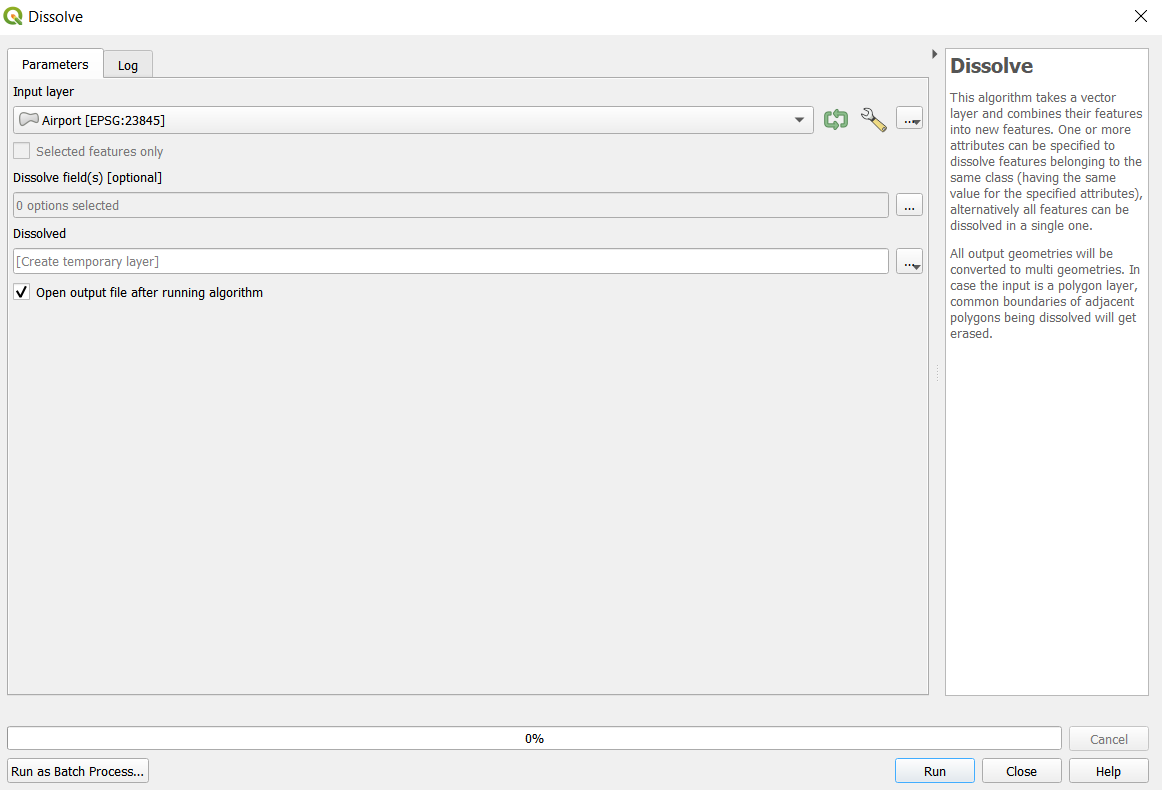
Task: Open Help for the Dissolve algorithm
Action: [x=1108, y=771]
